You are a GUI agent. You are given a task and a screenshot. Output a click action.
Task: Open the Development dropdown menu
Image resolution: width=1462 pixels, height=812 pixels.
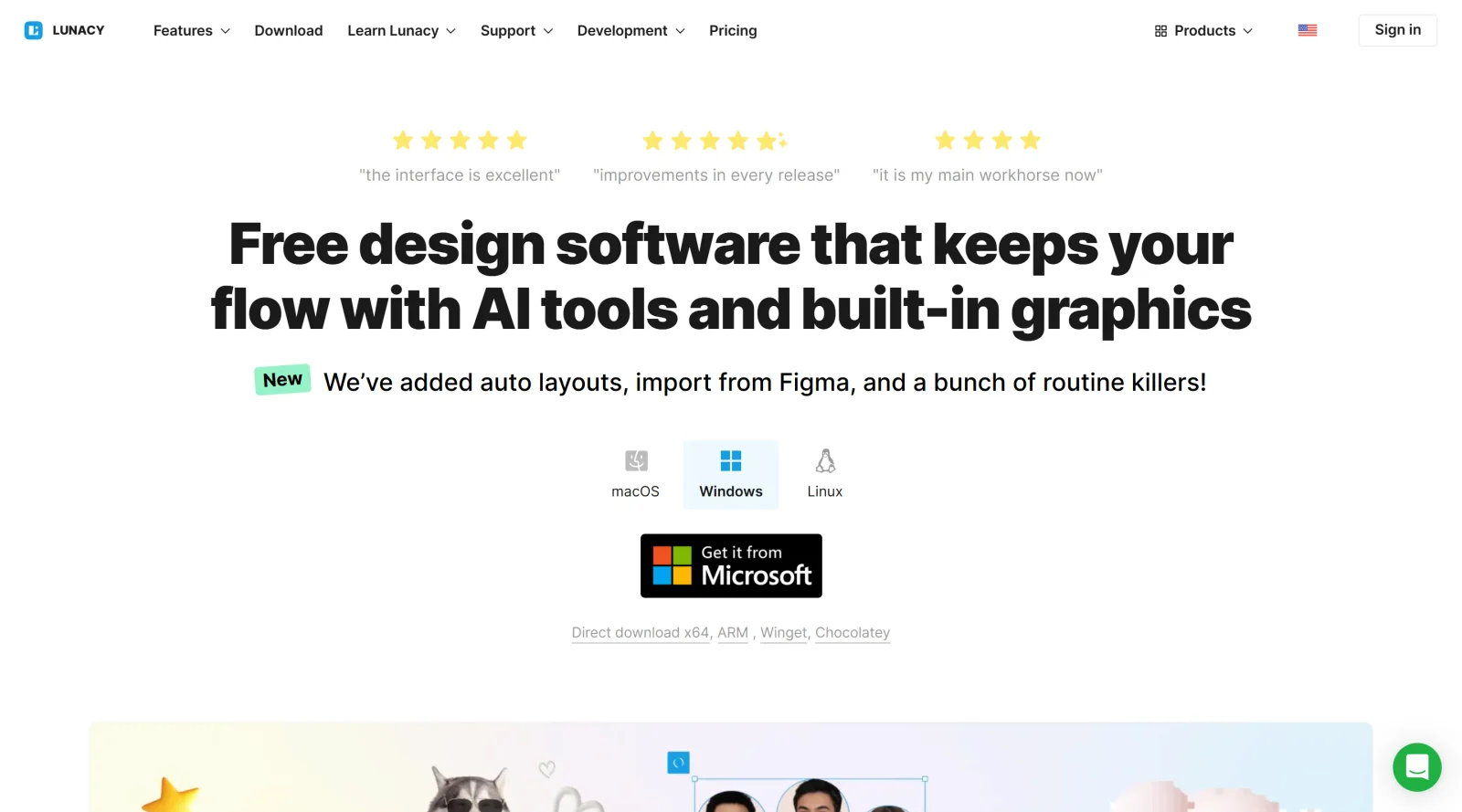(x=630, y=31)
